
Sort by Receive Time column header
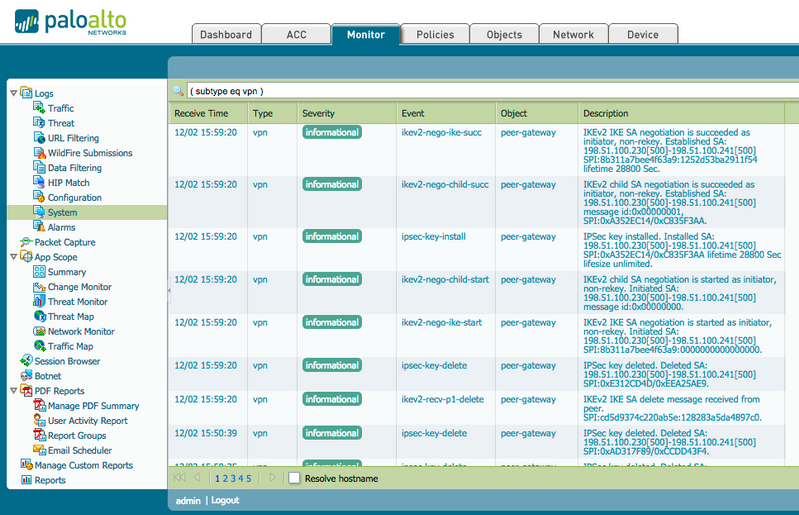coord(208,113)
